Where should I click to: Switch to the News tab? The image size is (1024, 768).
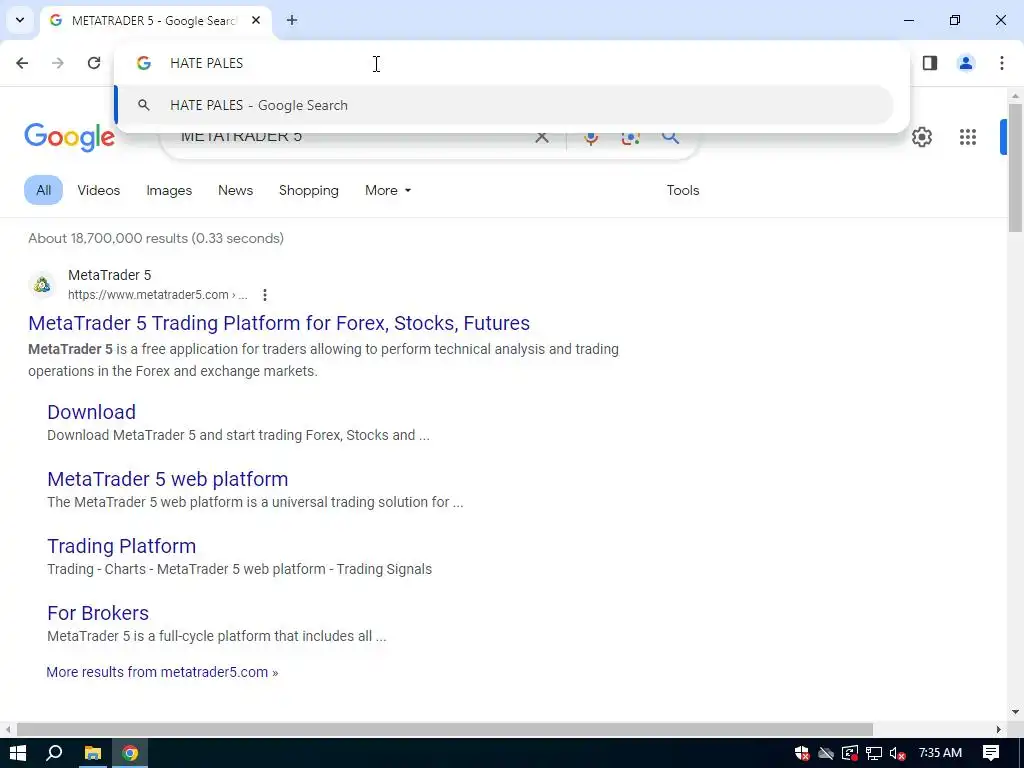tap(235, 190)
